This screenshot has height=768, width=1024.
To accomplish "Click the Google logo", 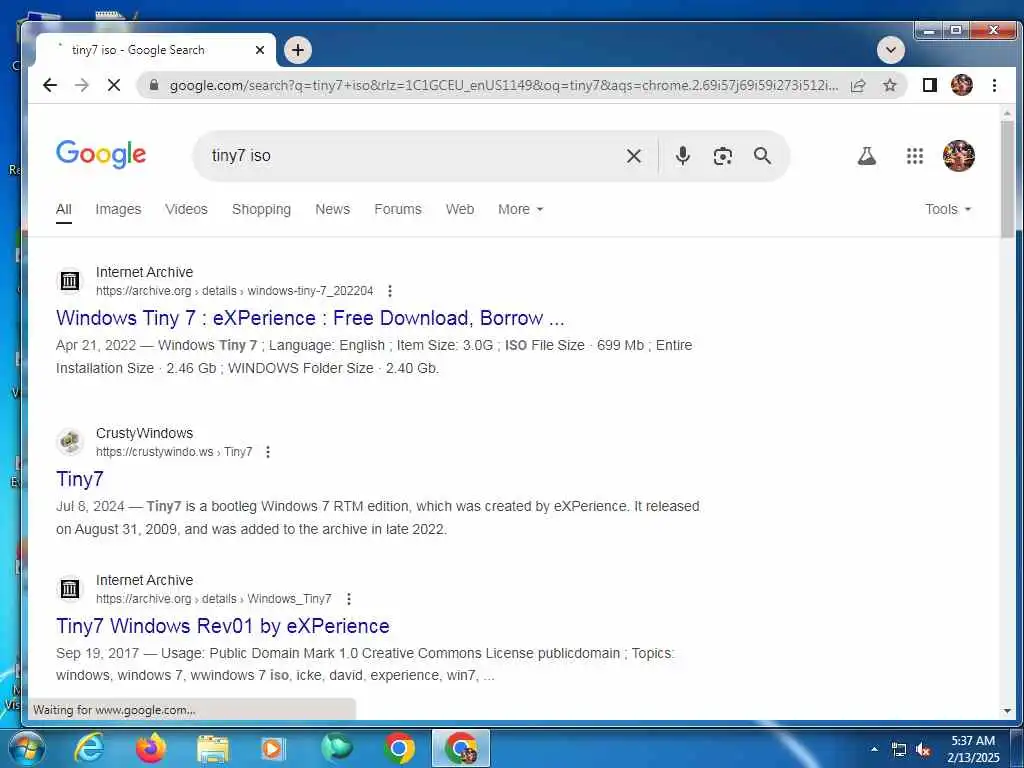I will tap(101, 155).
